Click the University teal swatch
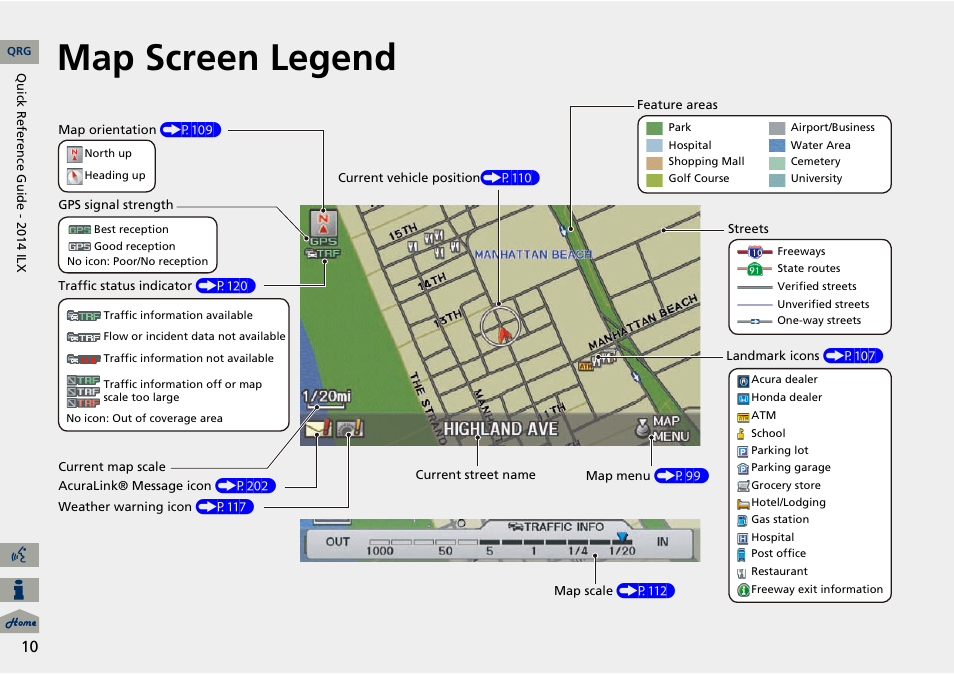This screenshot has width=954, height=674. [x=777, y=180]
